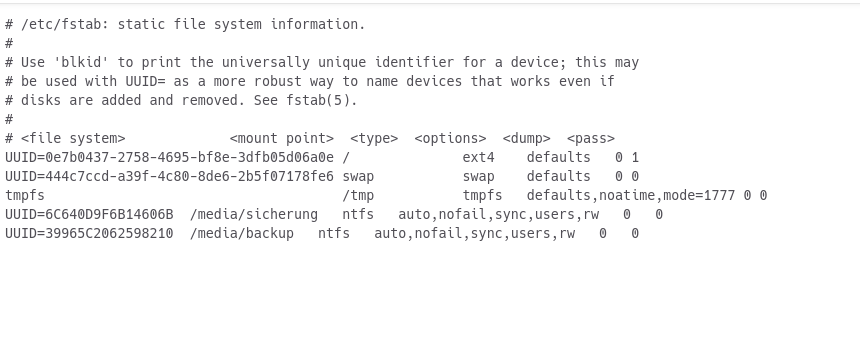Click the '<mount point>' column header

coord(282,138)
